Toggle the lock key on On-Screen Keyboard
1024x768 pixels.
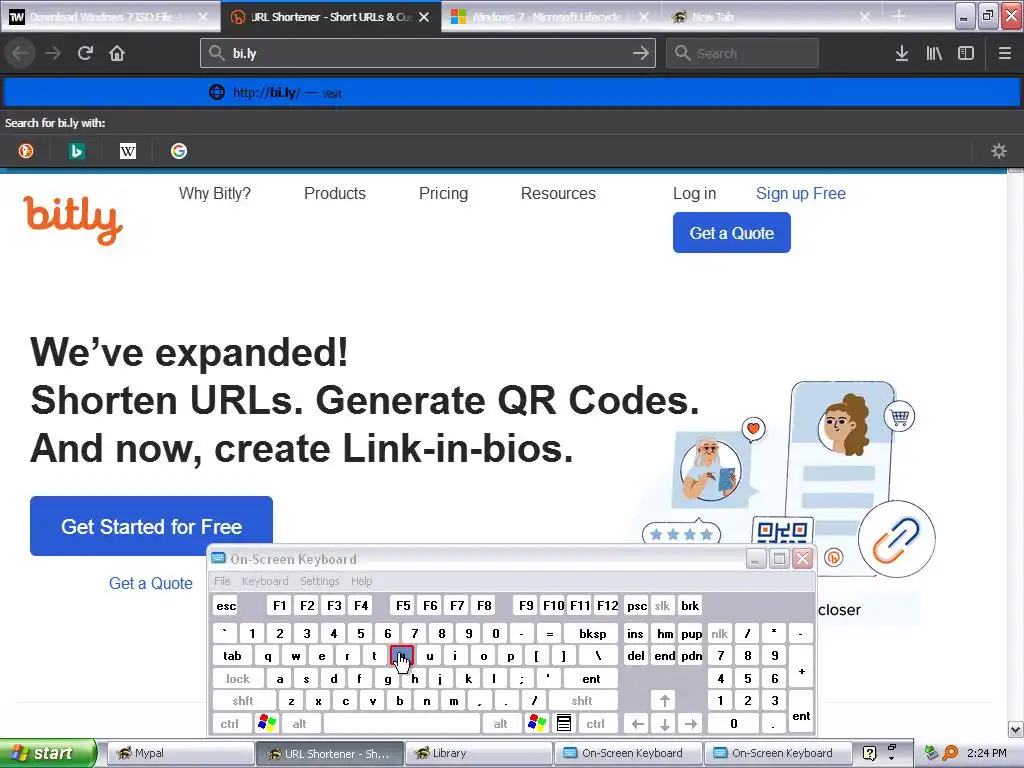click(238, 679)
